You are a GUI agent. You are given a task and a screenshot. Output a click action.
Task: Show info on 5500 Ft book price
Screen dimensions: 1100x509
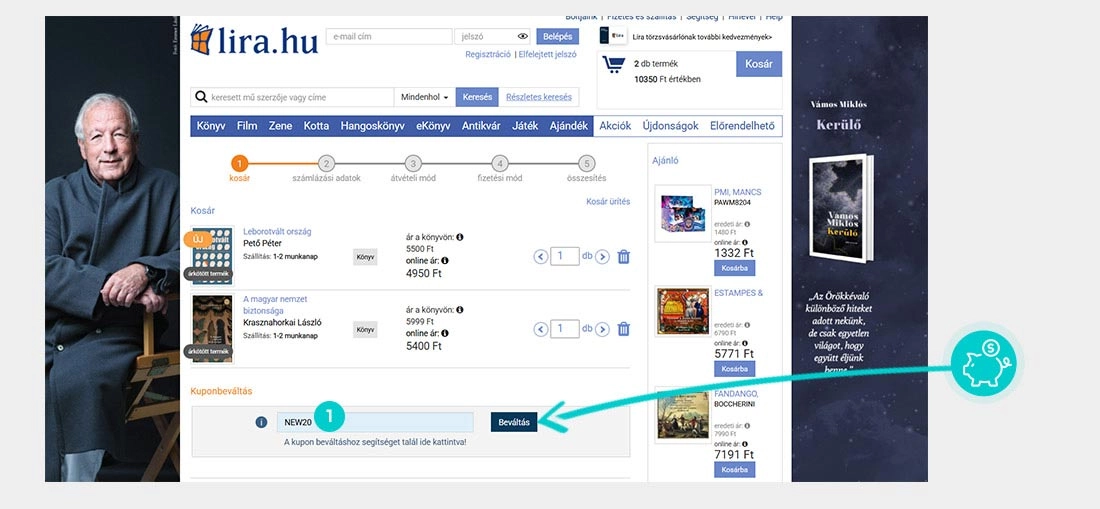tap(460, 237)
